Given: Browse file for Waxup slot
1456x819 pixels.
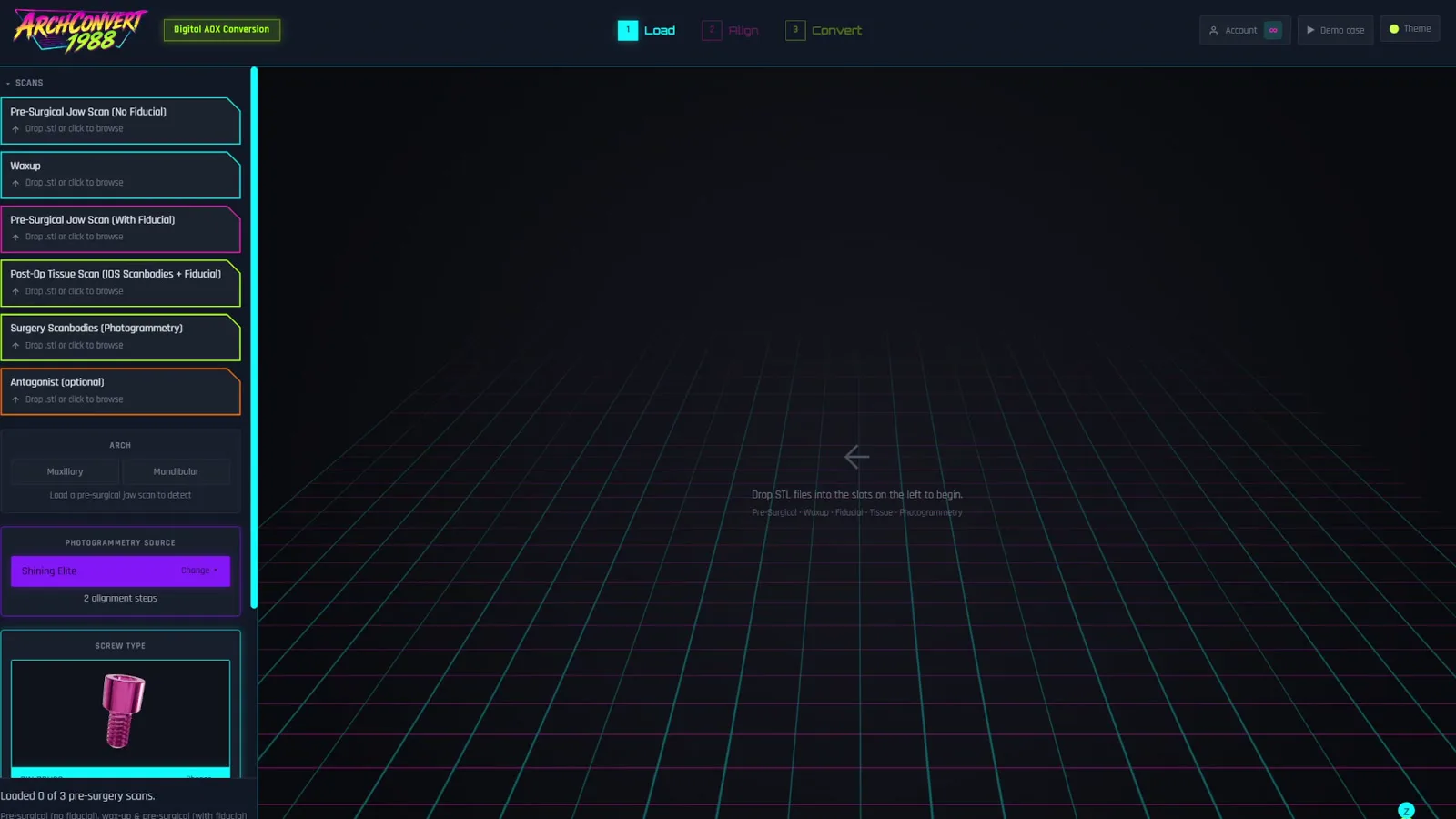Looking at the screenshot, I should point(120,175).
